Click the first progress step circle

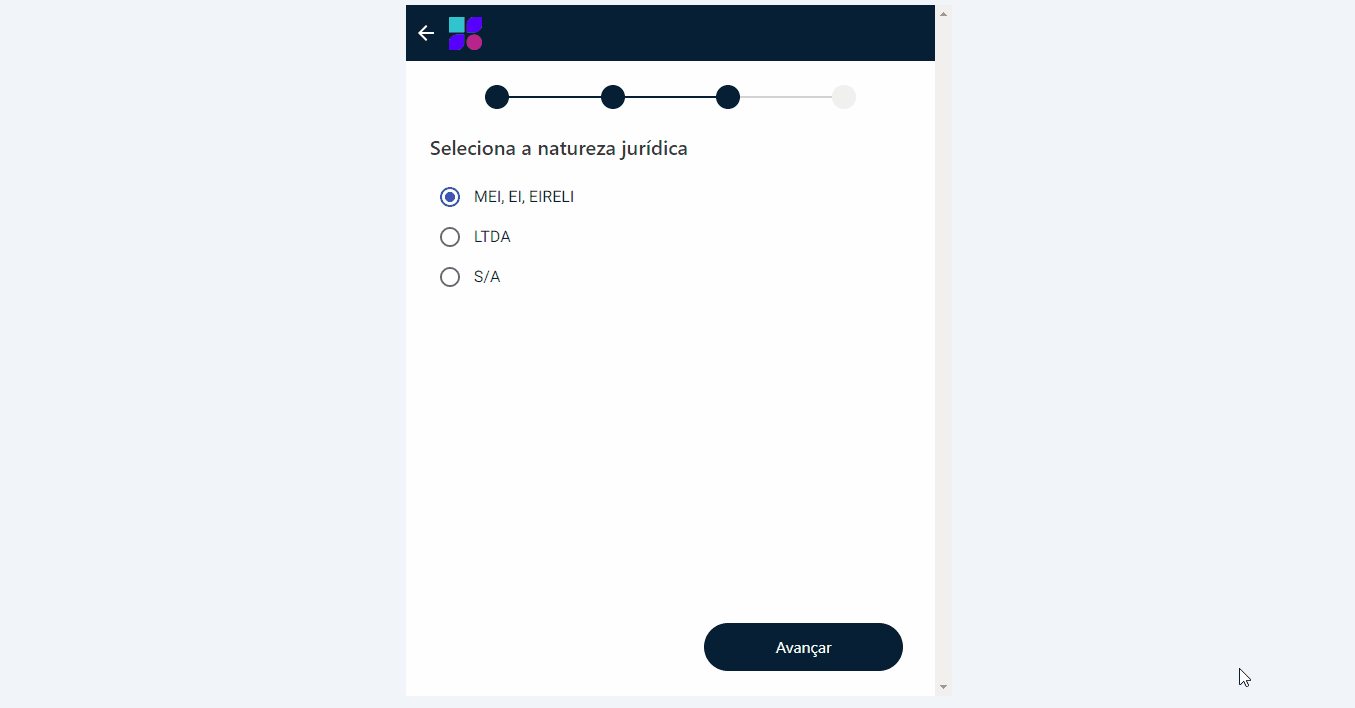point(497,97)
